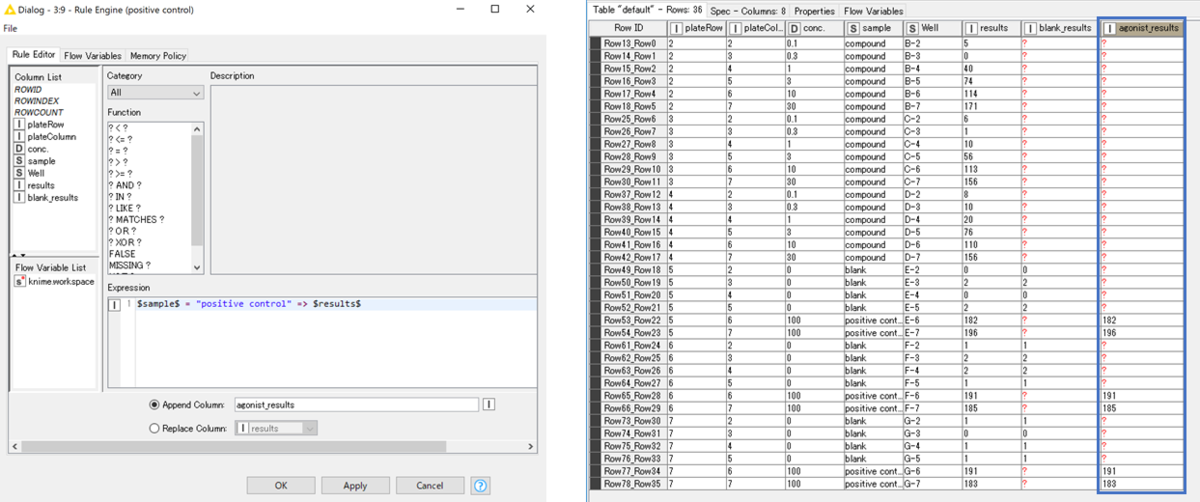Select the '? OR ?' function
Screen dimensions: 1200x502
[121, 231]
